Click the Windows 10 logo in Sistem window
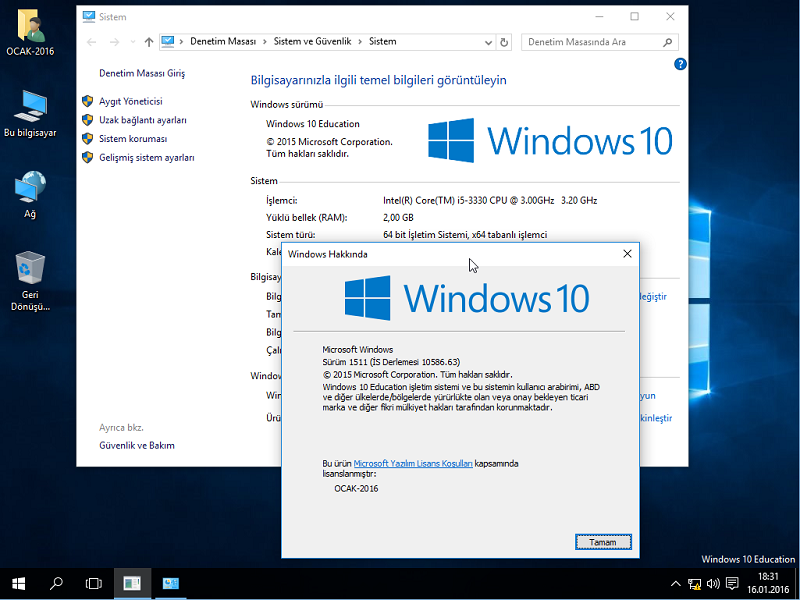Image resolution: width=800 pixels, height=600 pixels. coord(550,141)
